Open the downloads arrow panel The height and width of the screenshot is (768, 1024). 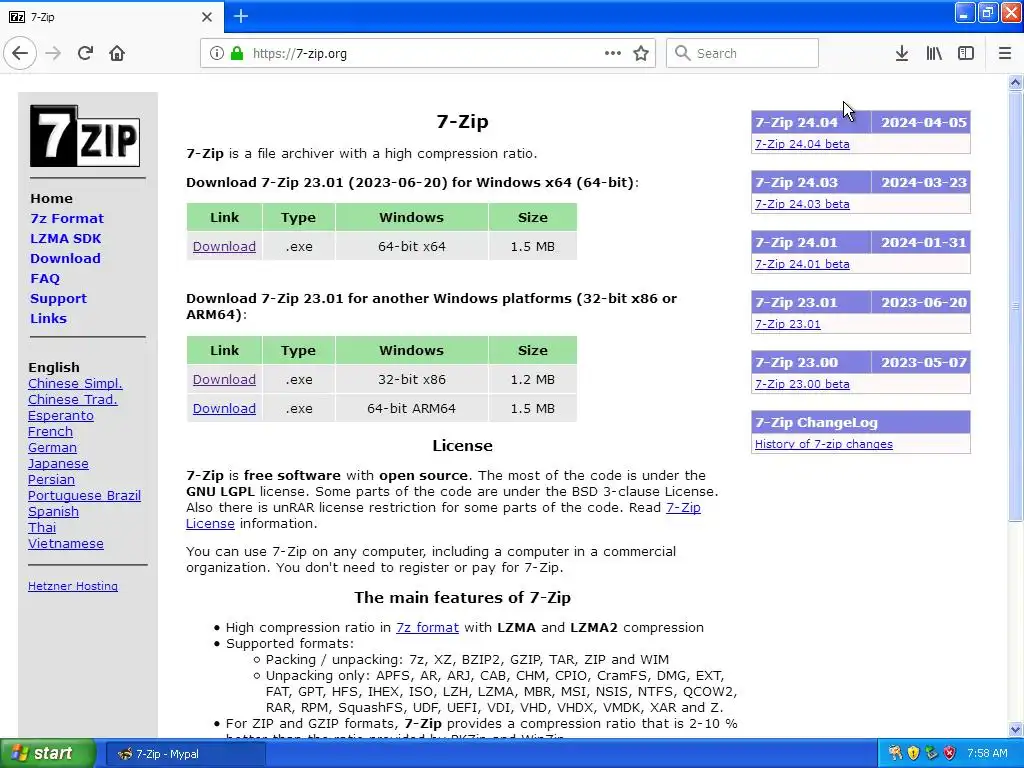tap(901, 53)
